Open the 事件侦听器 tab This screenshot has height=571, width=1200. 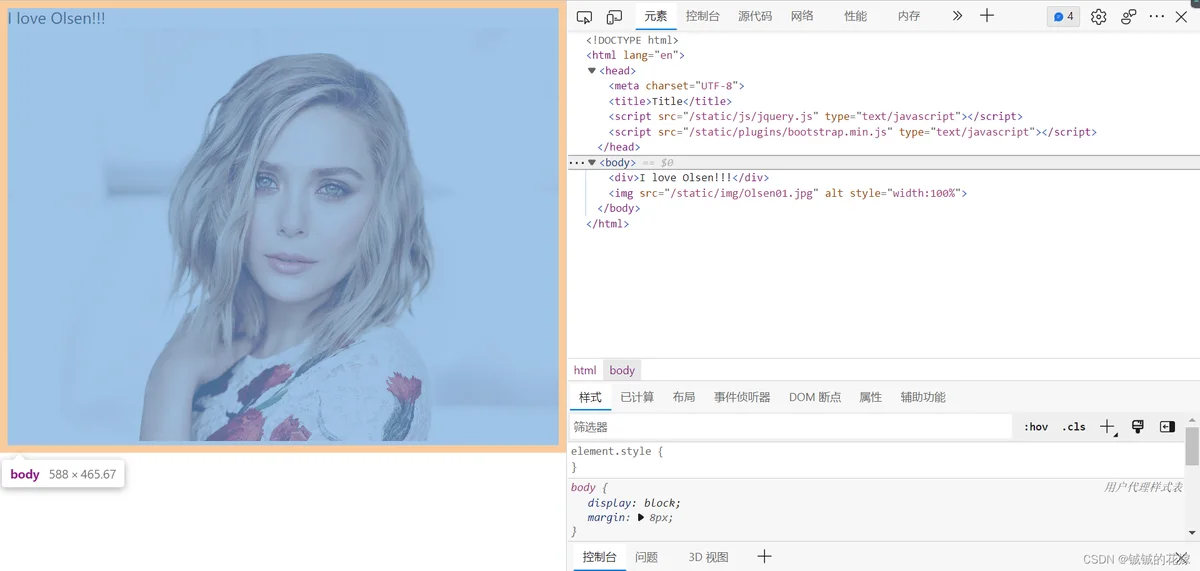tap(742, 397)
